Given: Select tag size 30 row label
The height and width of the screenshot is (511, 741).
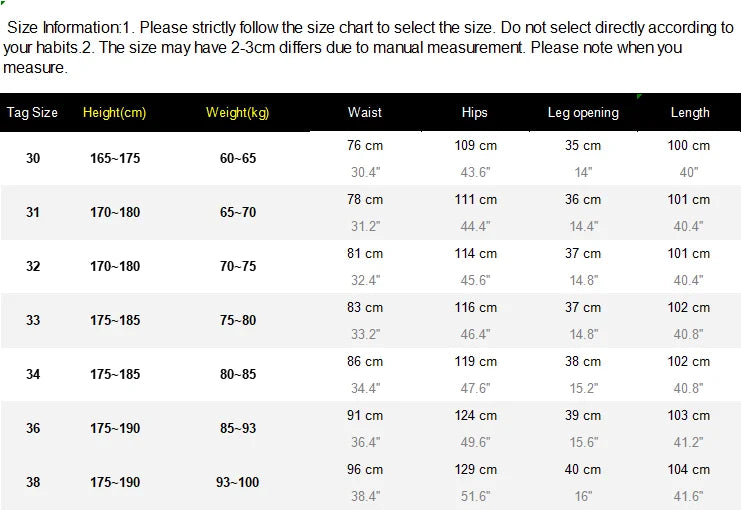Looking at the screenshot, I should point(33,158).
